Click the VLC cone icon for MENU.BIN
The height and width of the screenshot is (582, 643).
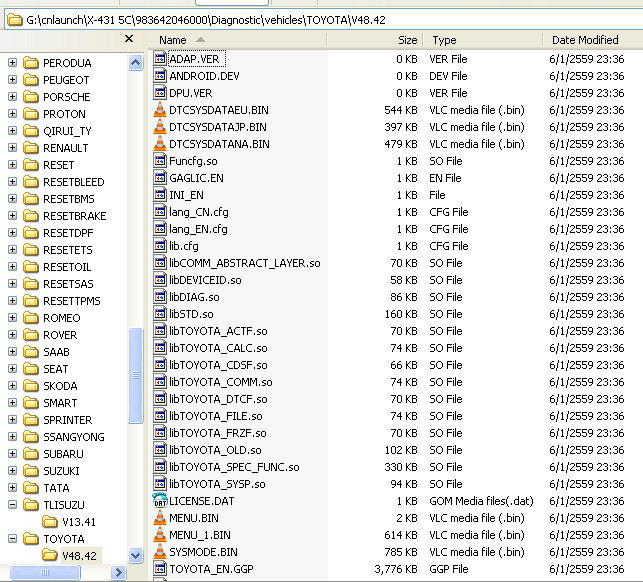pos(160,518)
